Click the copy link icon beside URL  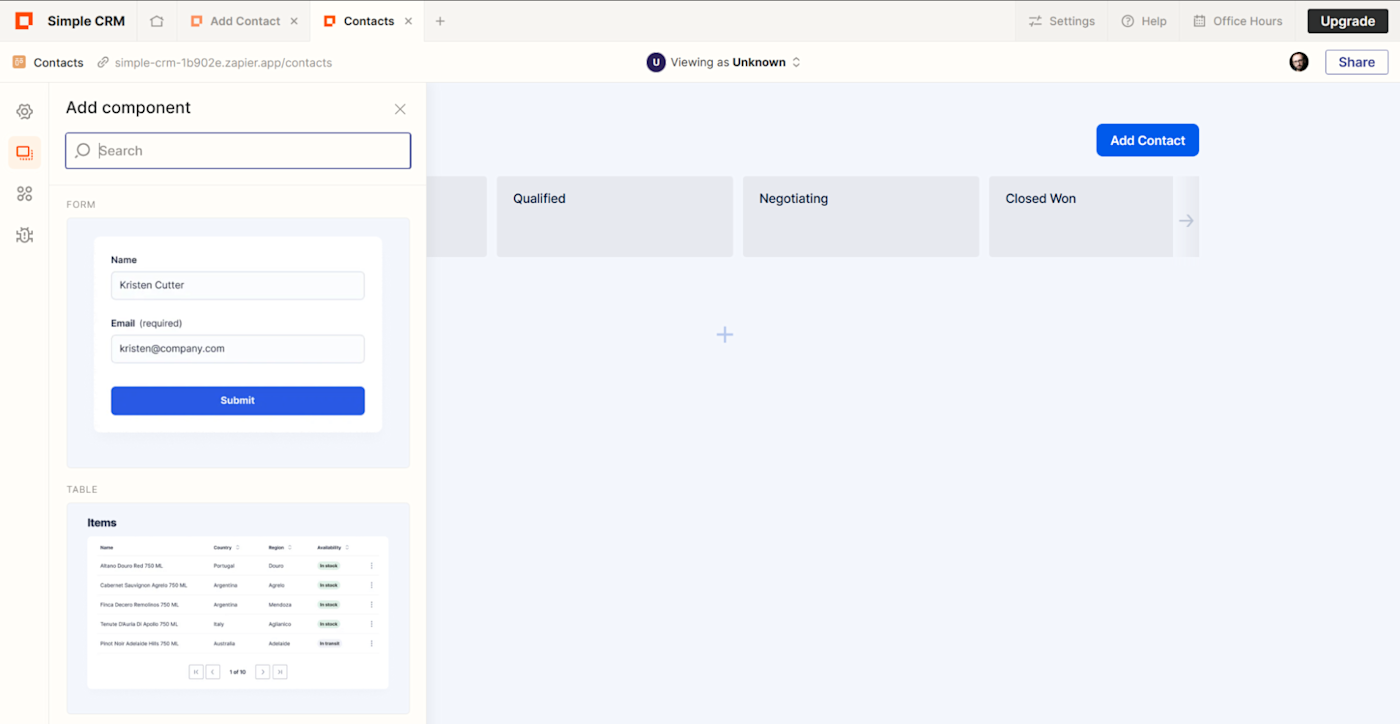point(102,62)
